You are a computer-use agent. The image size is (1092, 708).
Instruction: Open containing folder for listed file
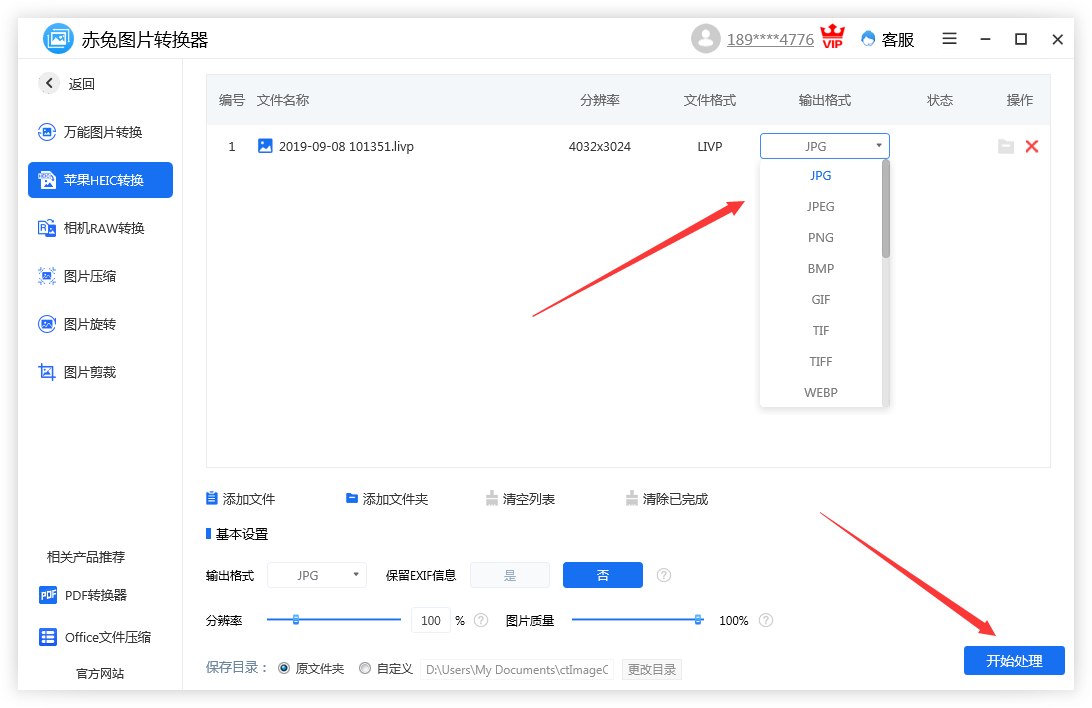pyautogui.click(x=1006, y=146)
